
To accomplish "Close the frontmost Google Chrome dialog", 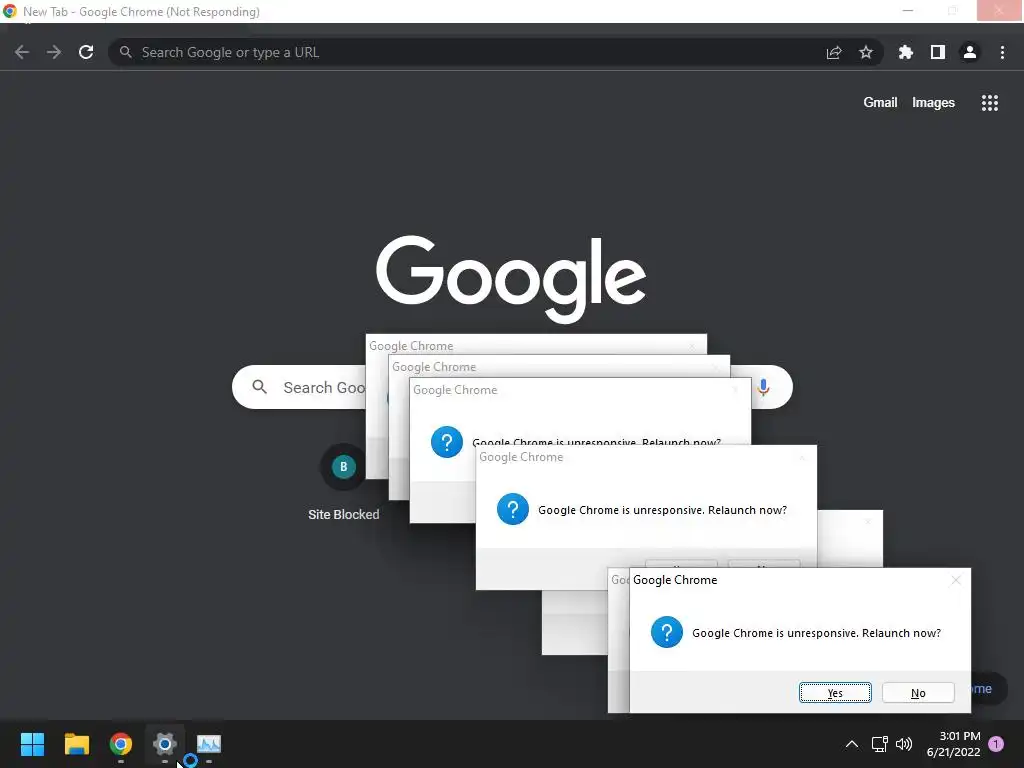I will (955, 580).
